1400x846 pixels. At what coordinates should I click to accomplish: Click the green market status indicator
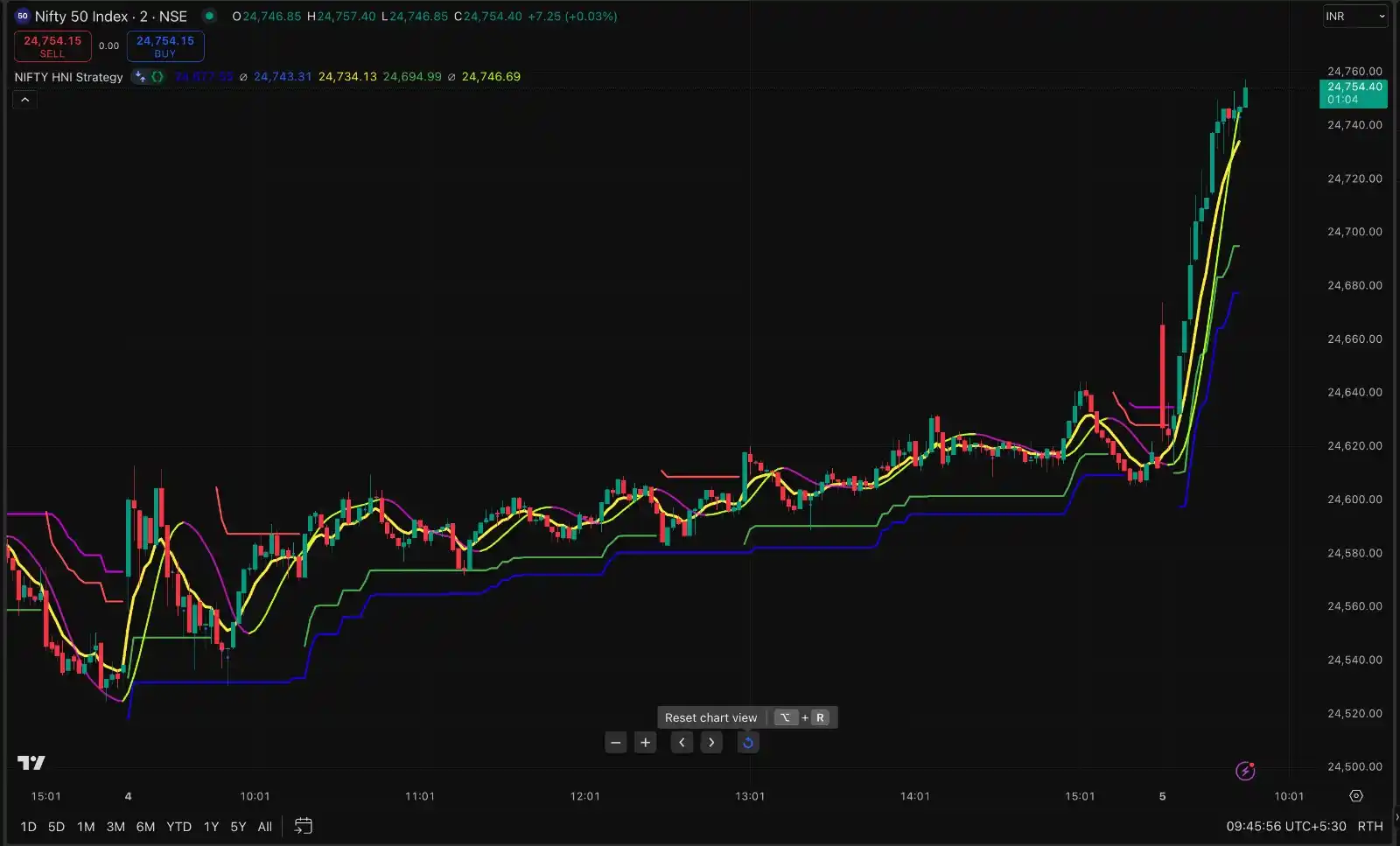pyautogui.click(x=209, y=16)
